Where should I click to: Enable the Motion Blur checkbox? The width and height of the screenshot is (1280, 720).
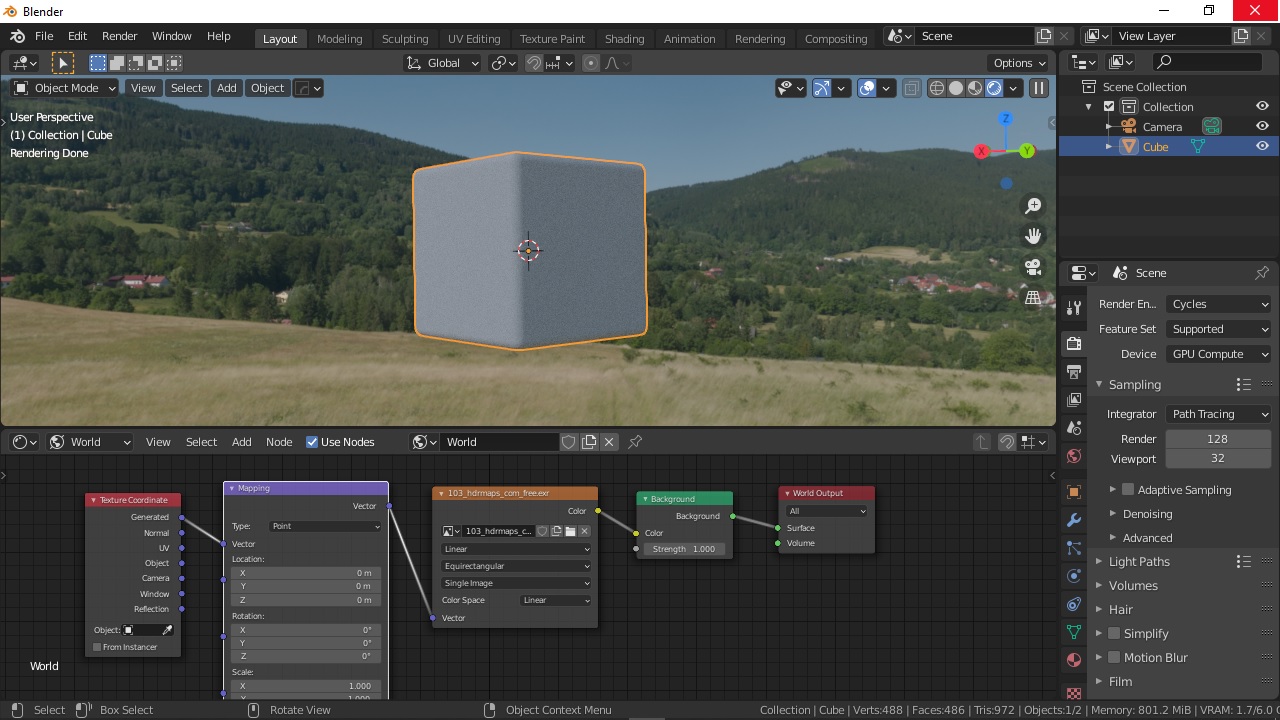point(1114,658)
